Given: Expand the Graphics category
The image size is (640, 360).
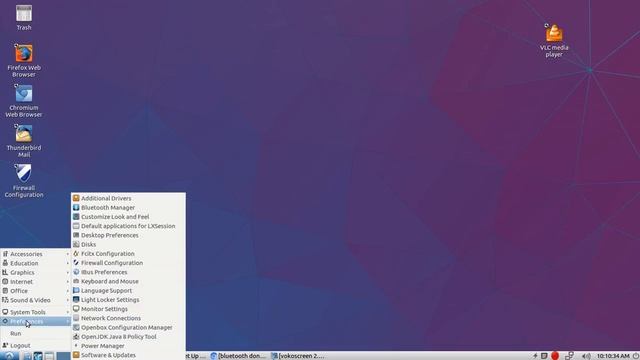Looking at the screenshot, I should [36, 272].
